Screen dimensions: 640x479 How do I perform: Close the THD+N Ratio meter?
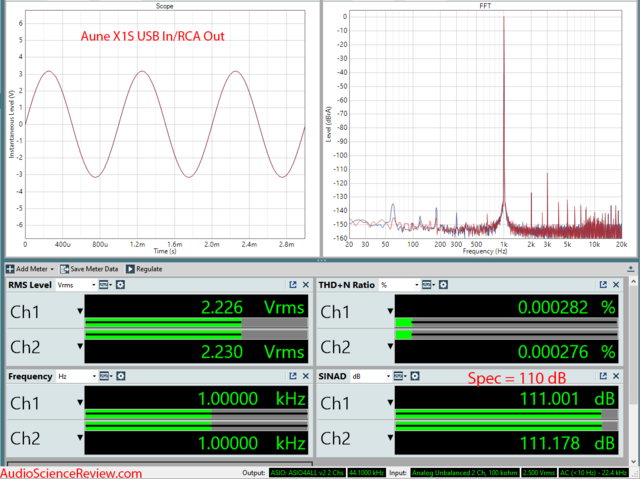(616, 285)
